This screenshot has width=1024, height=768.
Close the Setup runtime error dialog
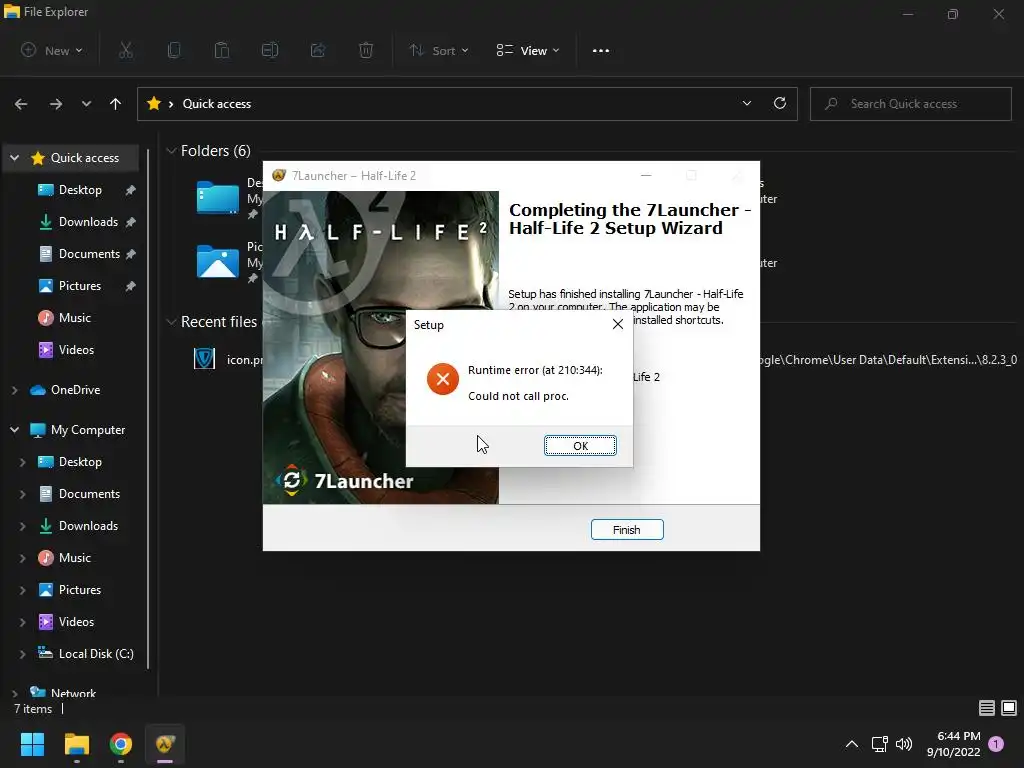(x=618, y=324)
